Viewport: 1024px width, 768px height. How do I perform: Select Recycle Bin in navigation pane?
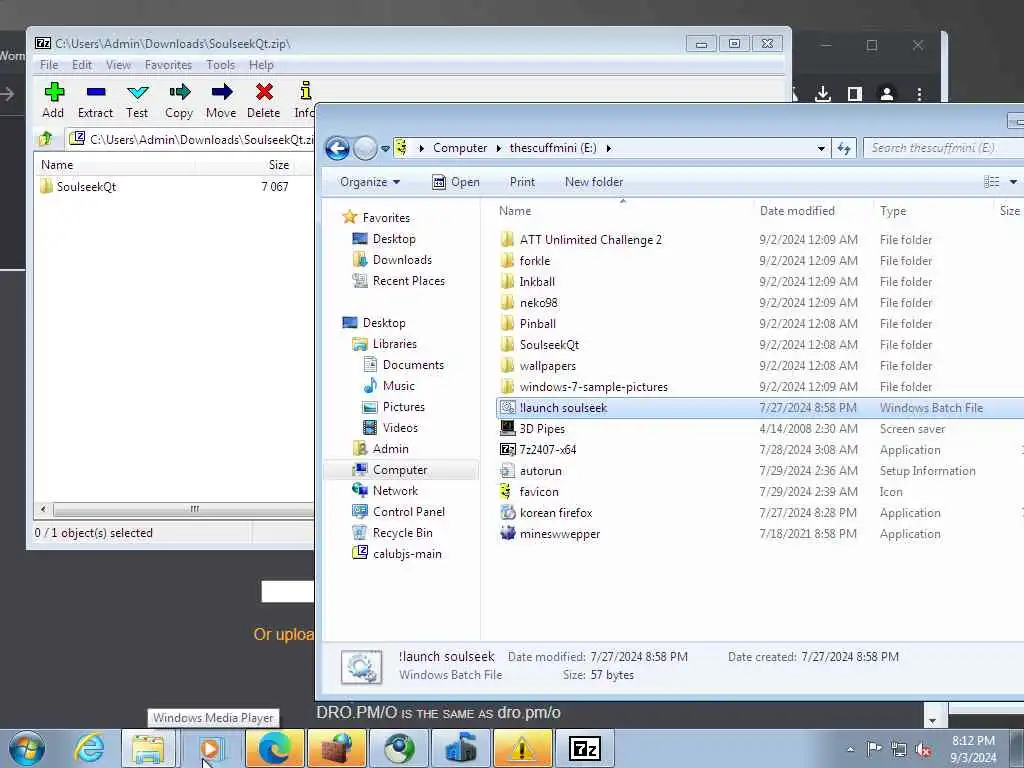click(402, 533)
